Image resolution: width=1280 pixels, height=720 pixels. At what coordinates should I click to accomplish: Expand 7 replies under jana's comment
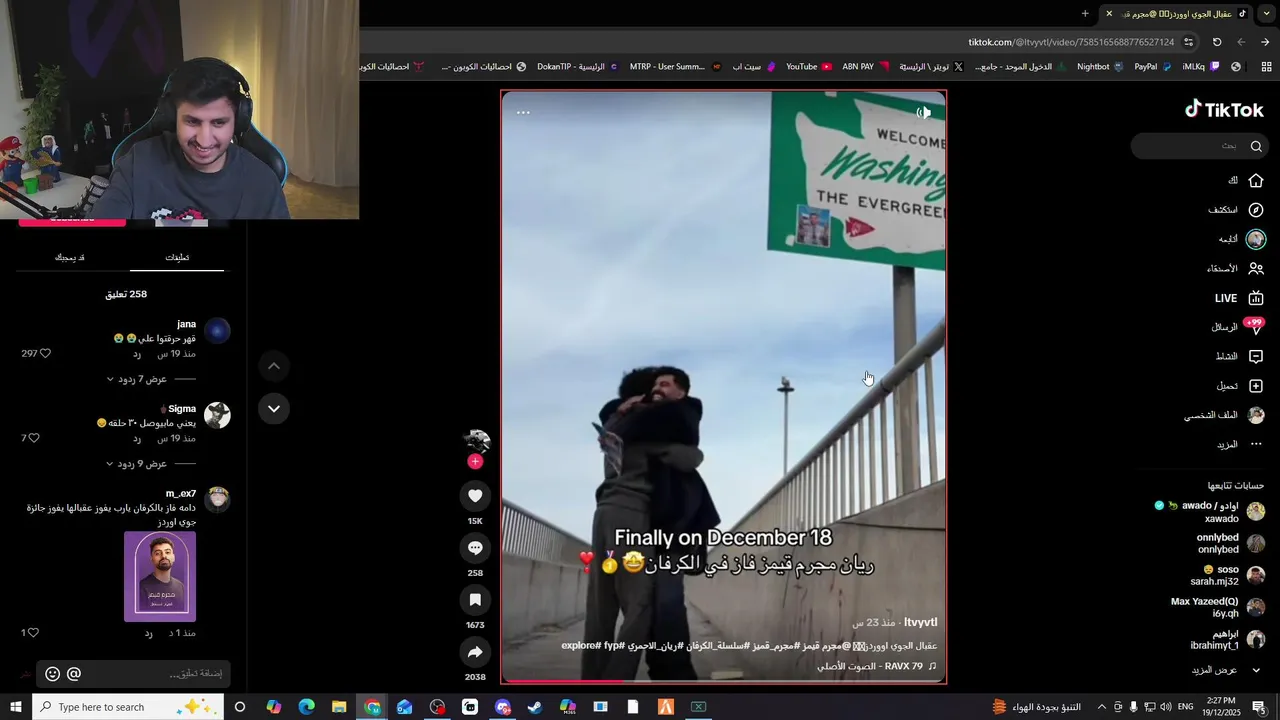(136, 379)
